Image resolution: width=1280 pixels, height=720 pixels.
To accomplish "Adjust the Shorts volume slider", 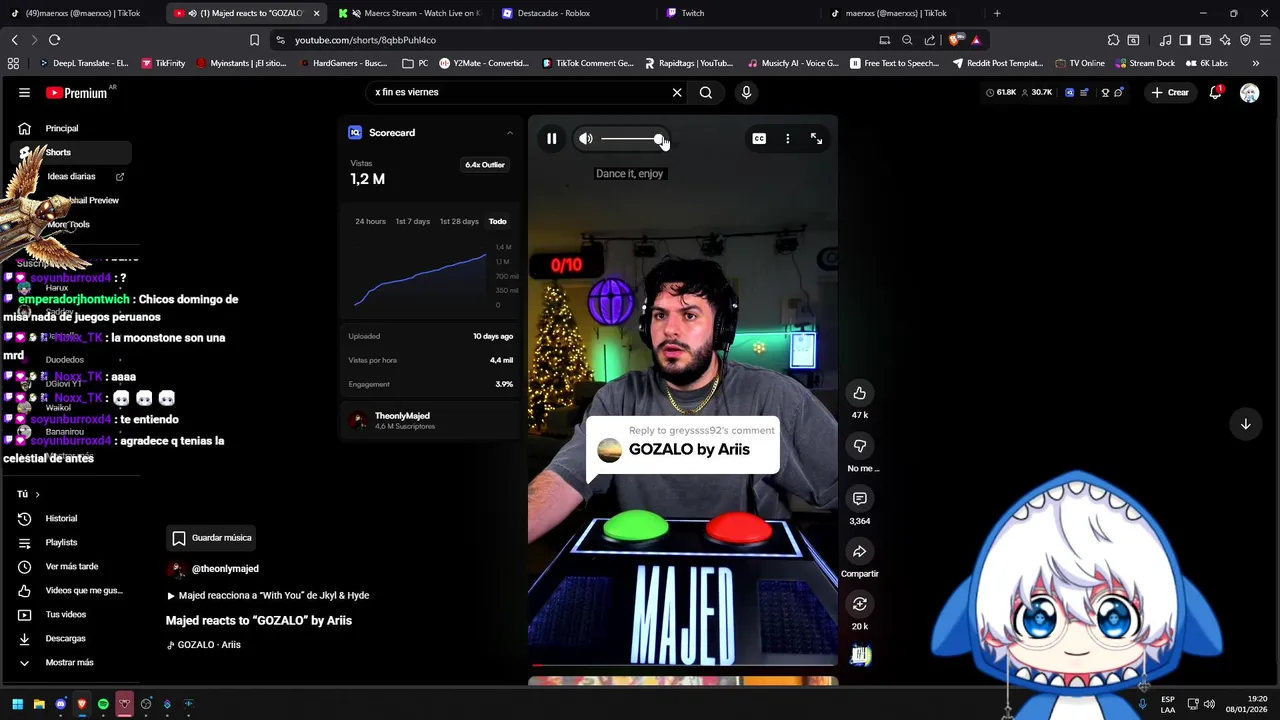I will coord(633,139).
